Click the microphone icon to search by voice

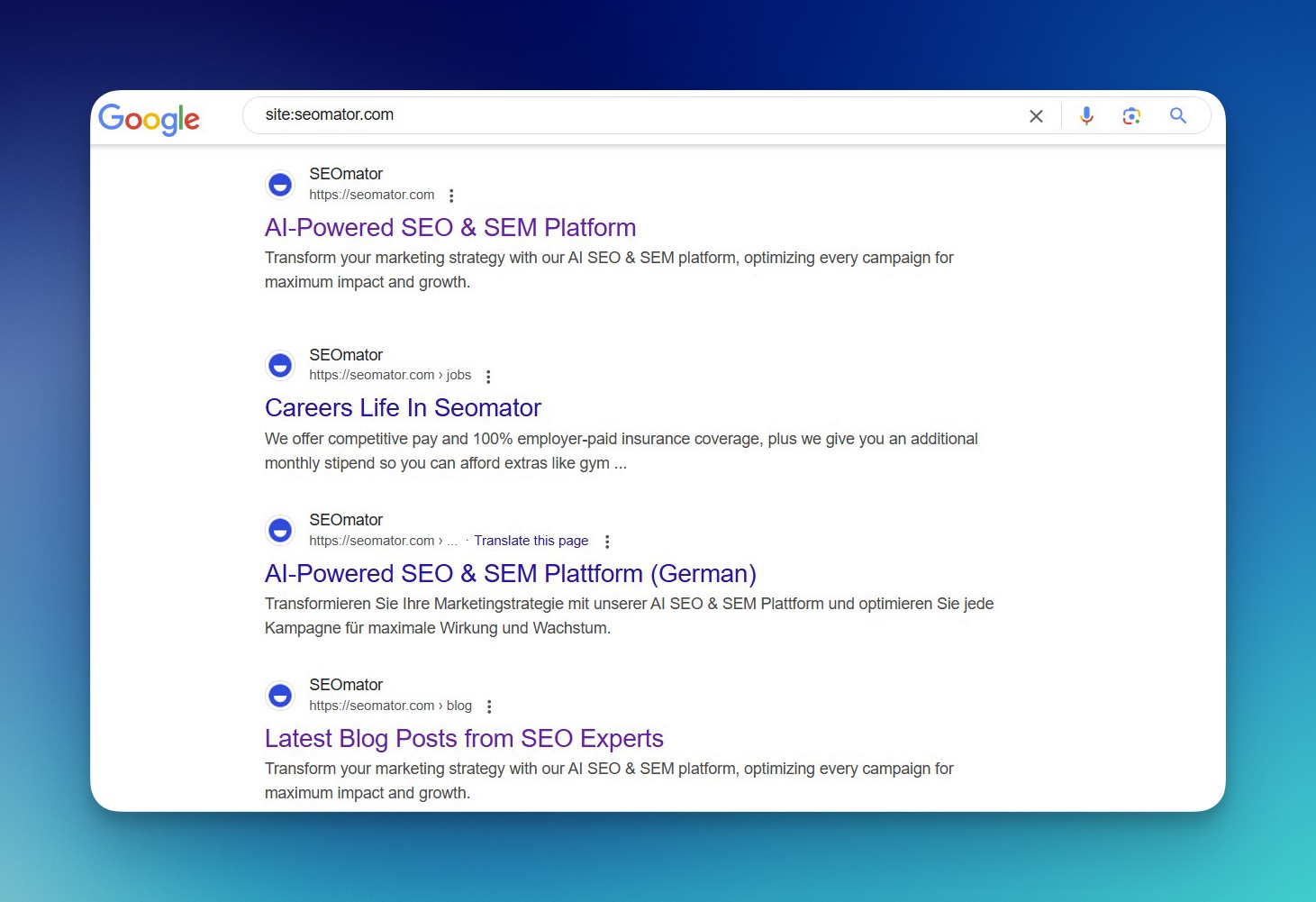[x=1086, y=115]
